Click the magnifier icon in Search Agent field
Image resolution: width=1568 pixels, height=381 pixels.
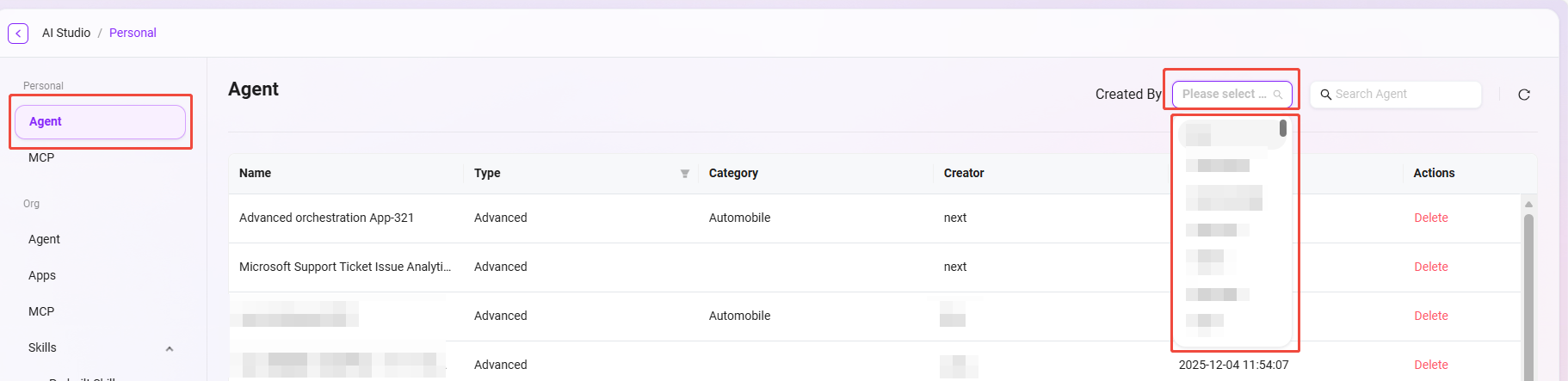[x=1326, y=95]
